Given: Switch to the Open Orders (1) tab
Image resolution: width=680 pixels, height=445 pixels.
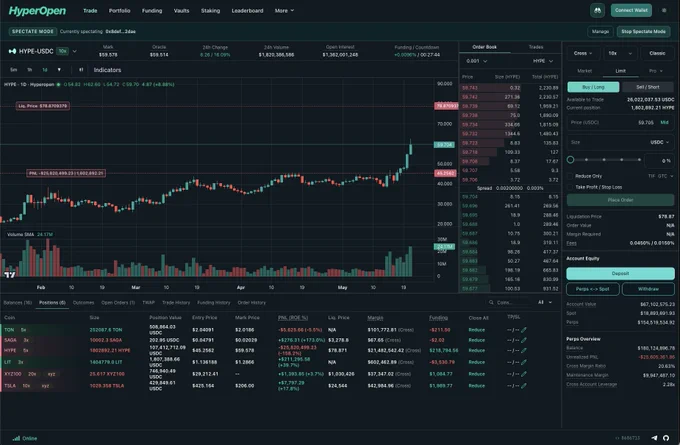Looking at the screenshot, I should coord(118,302).
